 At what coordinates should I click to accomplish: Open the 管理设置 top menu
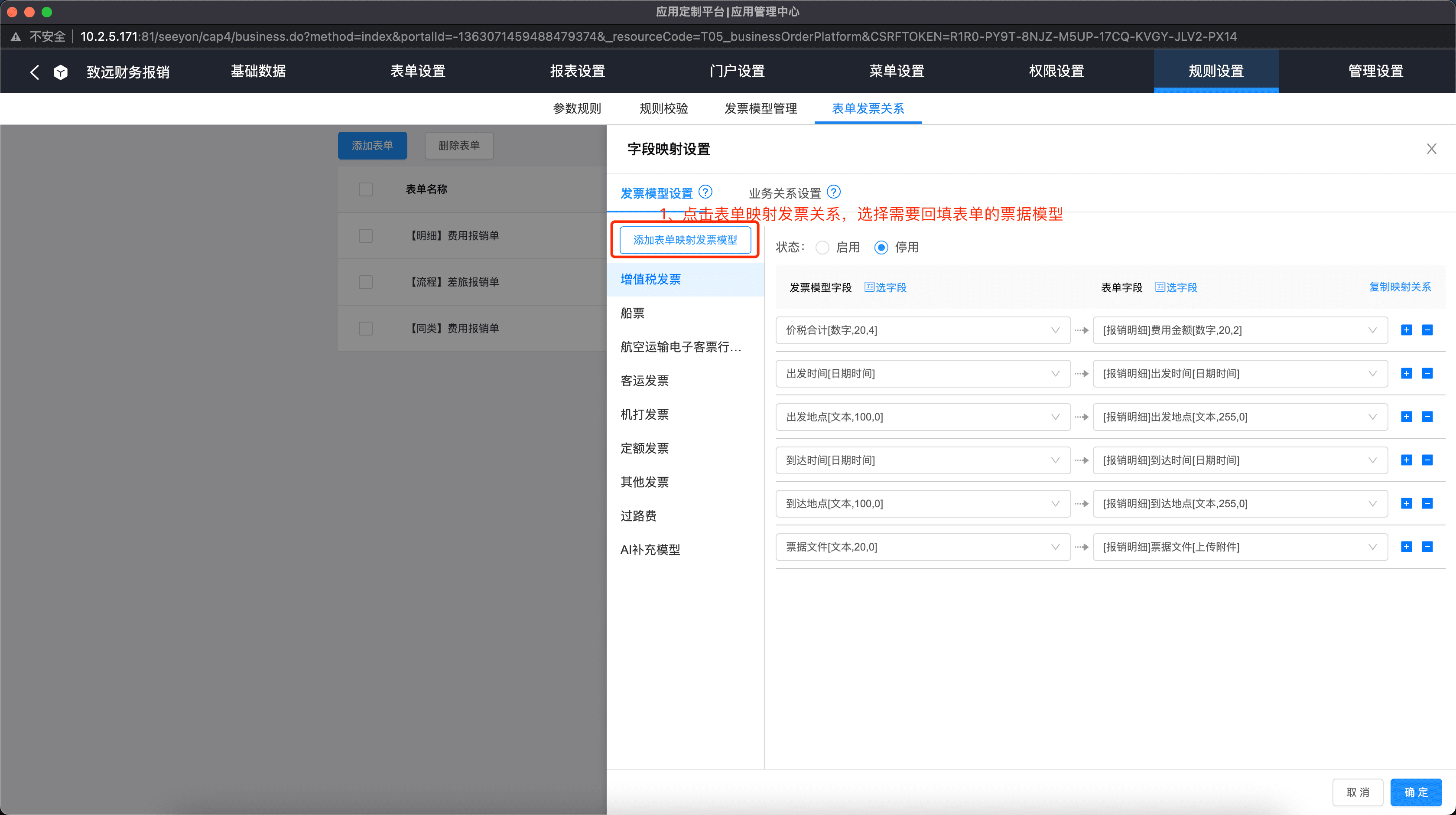tap(1376, 71)
